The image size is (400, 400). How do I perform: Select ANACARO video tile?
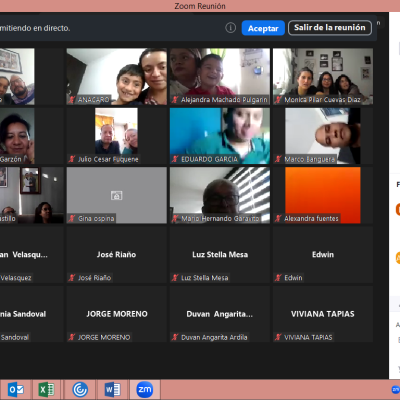click(x=117, y=76)
